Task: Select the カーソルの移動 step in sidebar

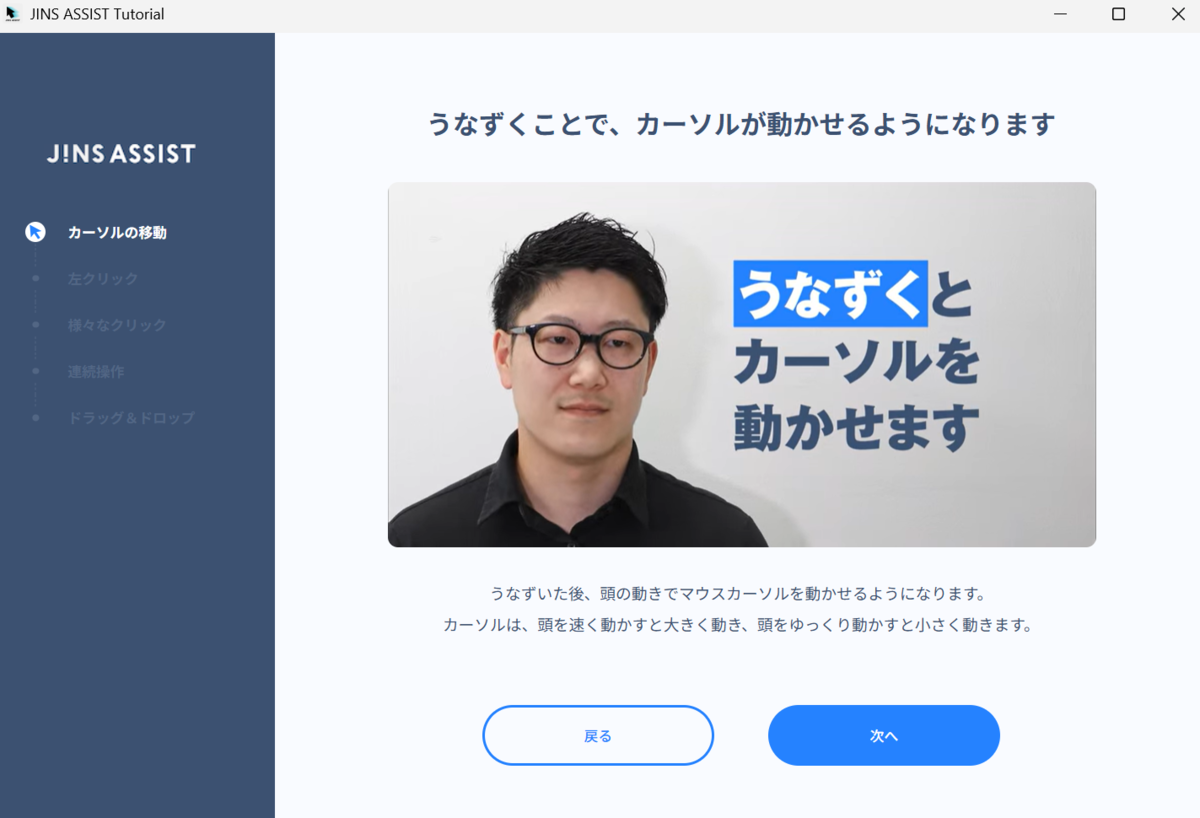Action: click(117, 232)
